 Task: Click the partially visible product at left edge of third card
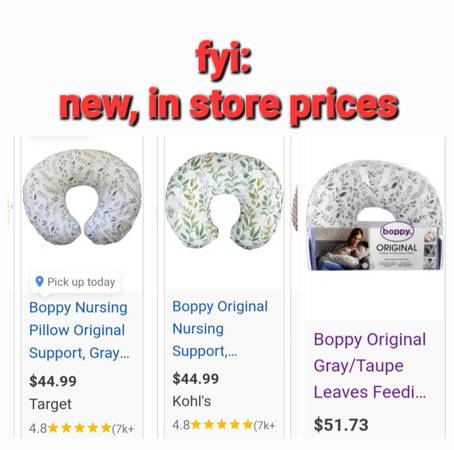coord(294,208)
